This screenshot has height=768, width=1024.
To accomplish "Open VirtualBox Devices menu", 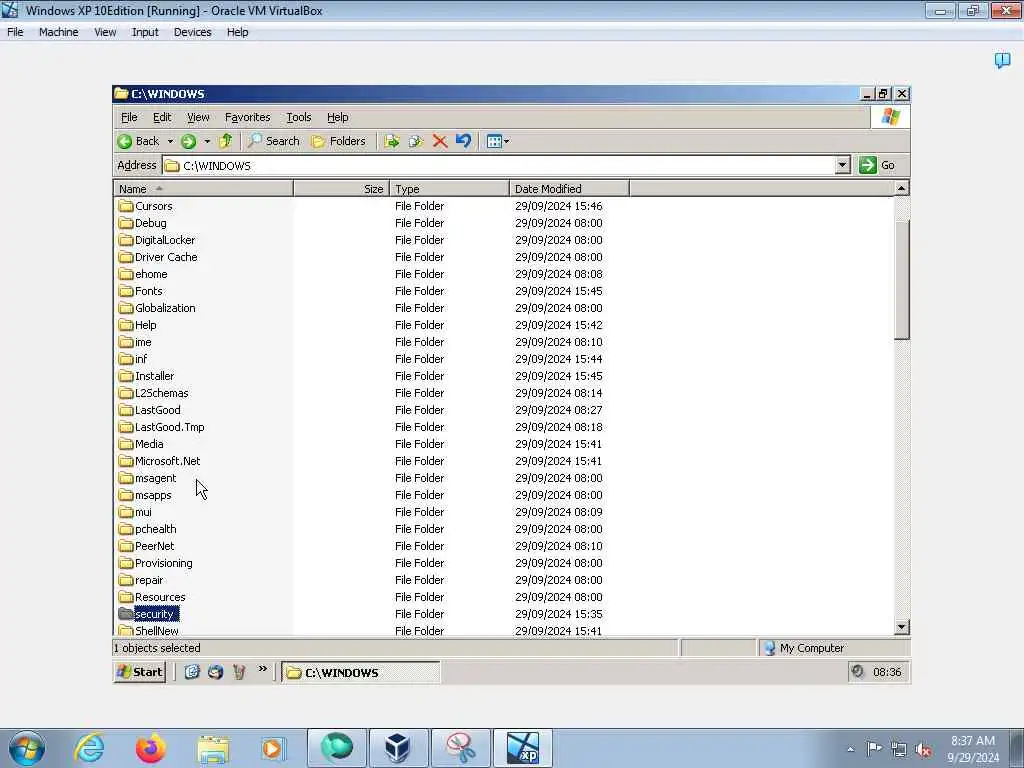I will (x=192, y=32).
